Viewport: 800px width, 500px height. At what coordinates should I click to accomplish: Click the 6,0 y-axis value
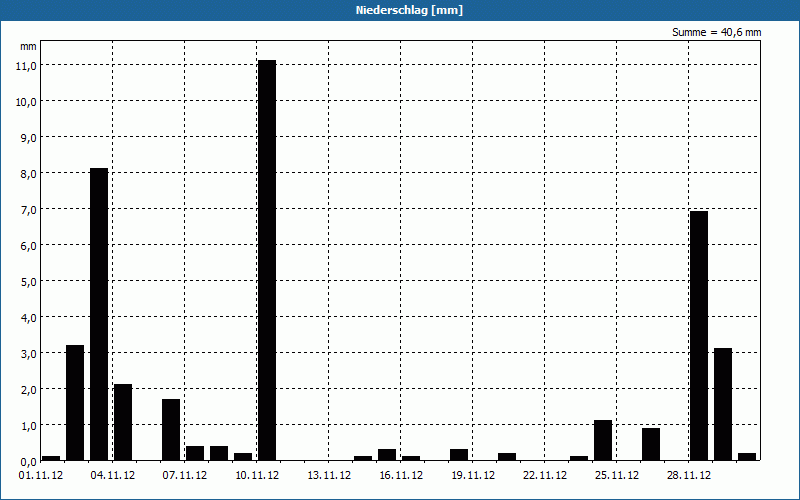tap(28, 245)
